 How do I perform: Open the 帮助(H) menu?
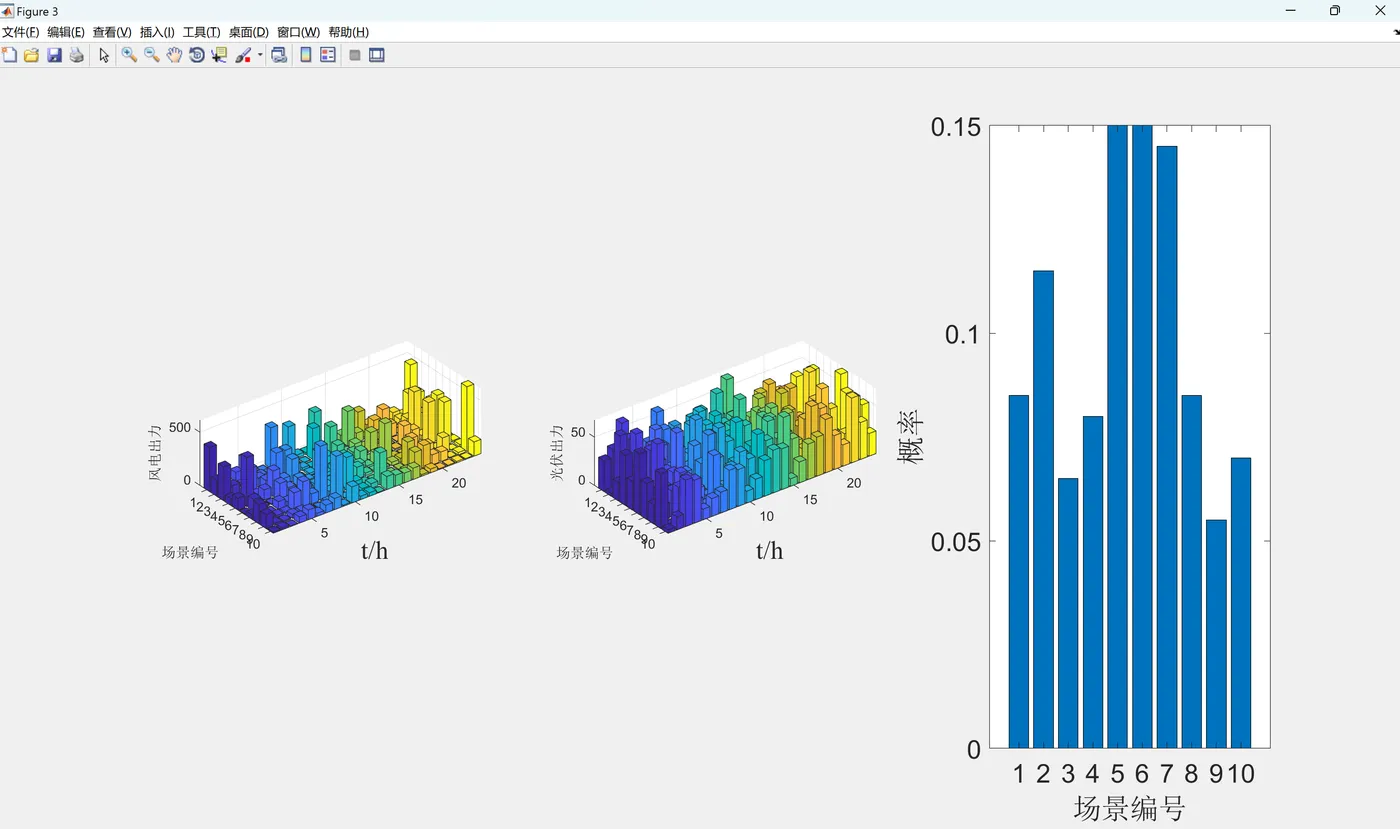(348, 32)
